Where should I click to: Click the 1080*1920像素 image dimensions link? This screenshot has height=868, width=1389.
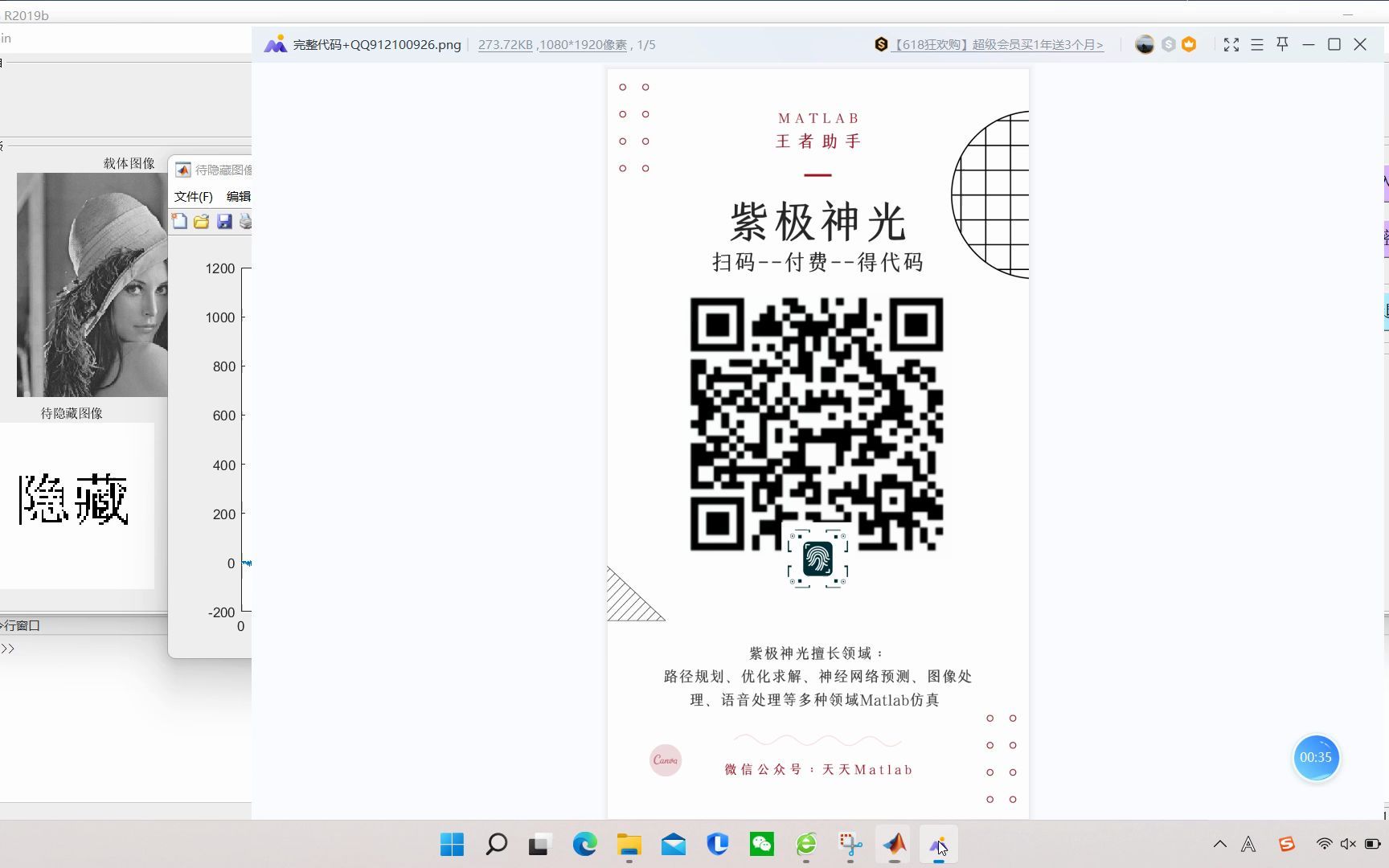[582, 45]
